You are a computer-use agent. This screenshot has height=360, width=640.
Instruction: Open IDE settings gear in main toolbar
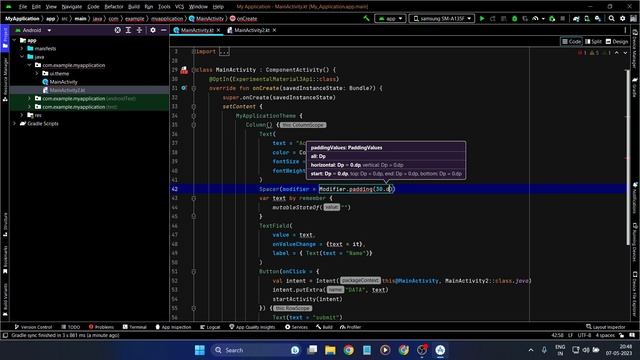coord(622,18)
